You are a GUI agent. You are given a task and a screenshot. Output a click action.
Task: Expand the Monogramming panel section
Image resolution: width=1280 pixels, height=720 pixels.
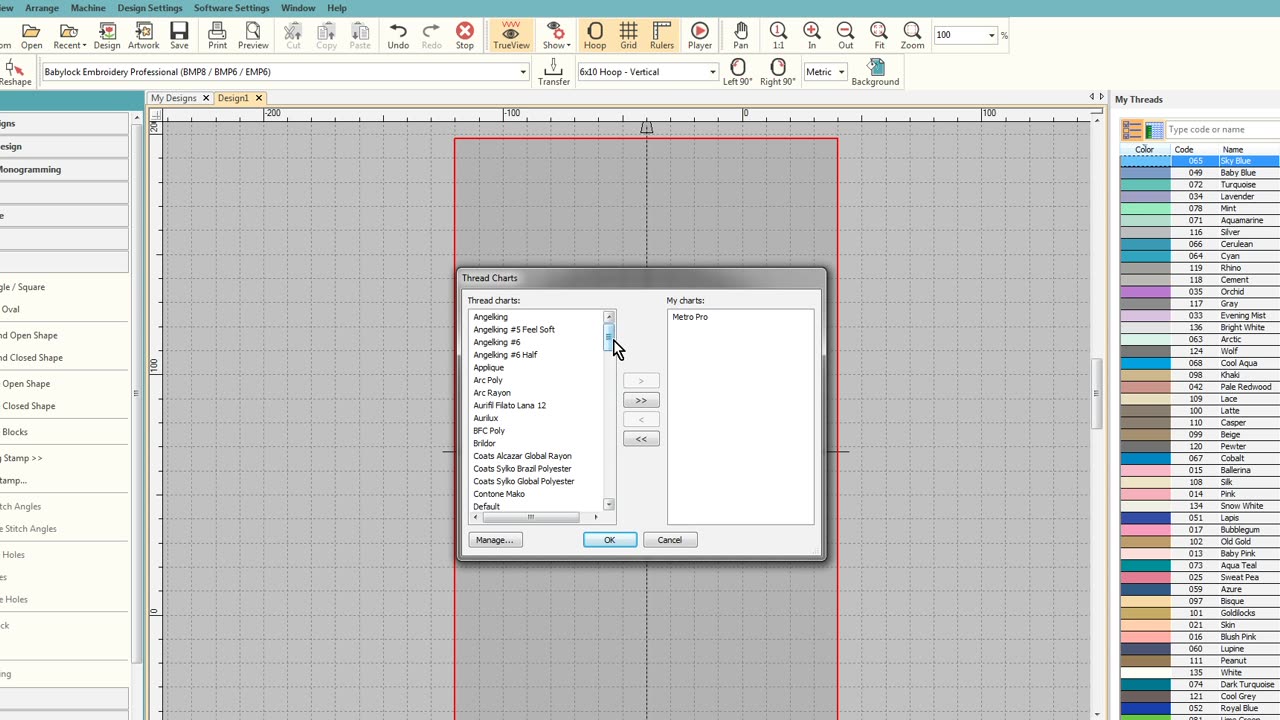click(x=62, y=170)
